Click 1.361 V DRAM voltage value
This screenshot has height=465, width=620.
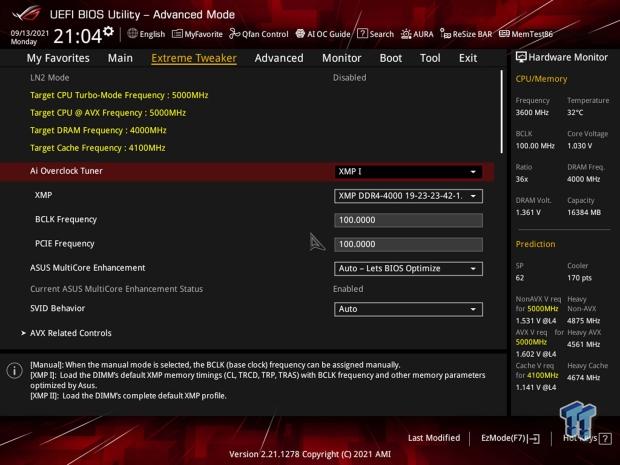pos(528,213)
